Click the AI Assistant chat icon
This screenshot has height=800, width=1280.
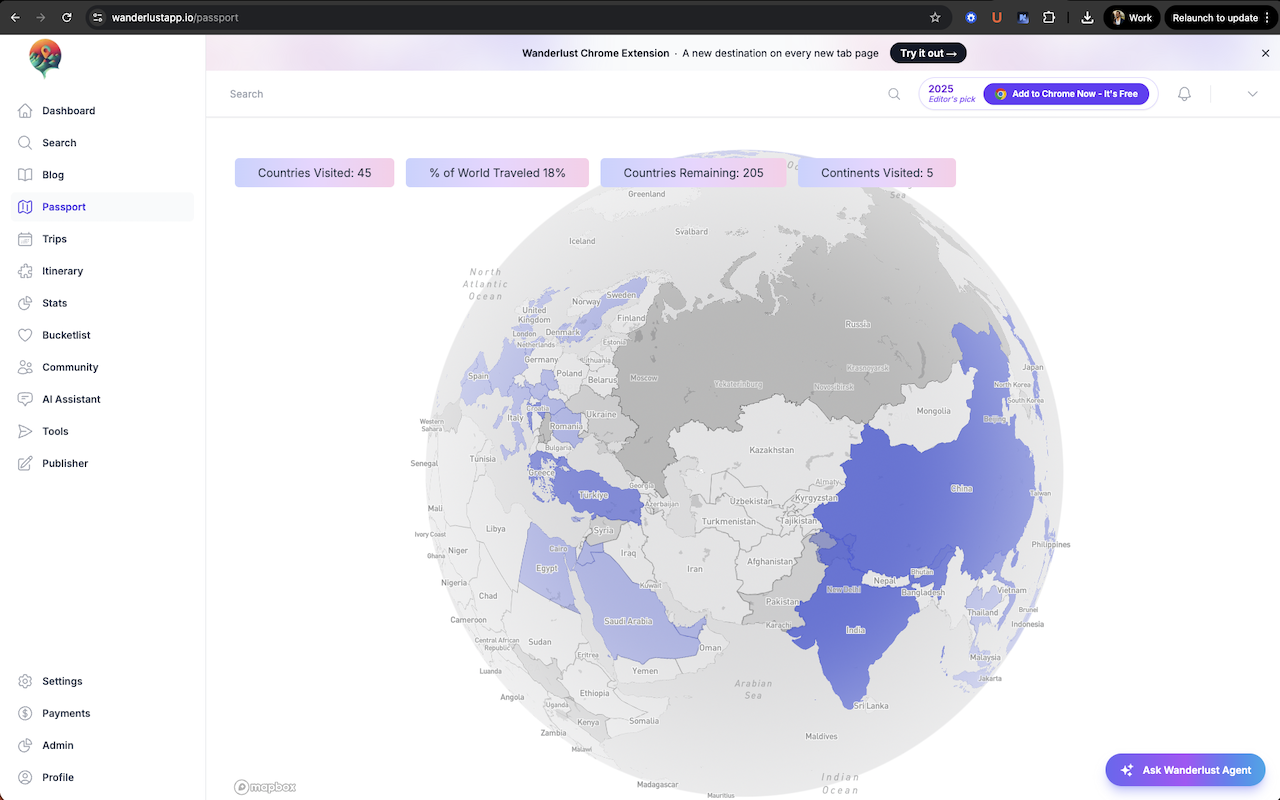pos(26,399)
